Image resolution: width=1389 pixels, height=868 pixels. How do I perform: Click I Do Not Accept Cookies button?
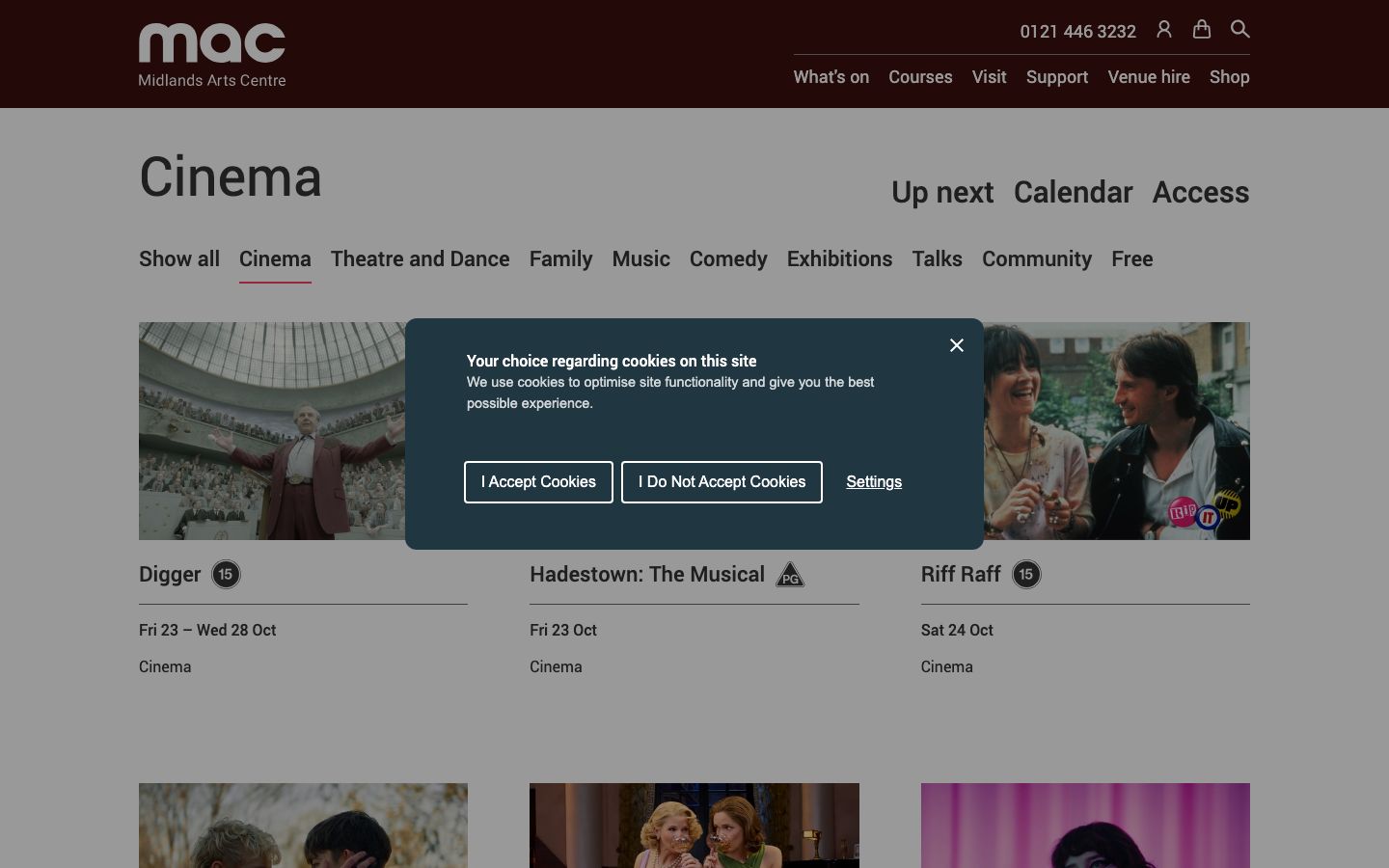(x=722, y=482)
